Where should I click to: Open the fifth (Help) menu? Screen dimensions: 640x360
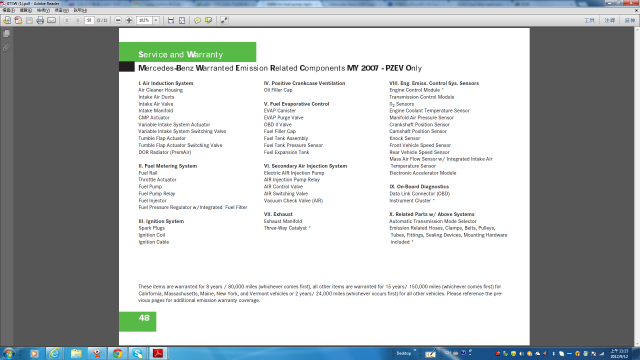pyautogui.click(x=80, y=10)
